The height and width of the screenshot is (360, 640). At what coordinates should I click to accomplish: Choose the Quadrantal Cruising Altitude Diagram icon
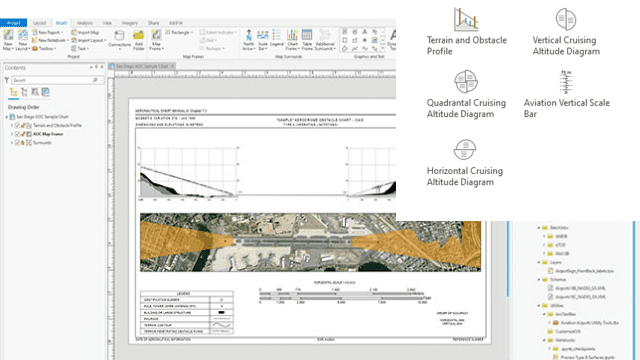click(466, 81)
